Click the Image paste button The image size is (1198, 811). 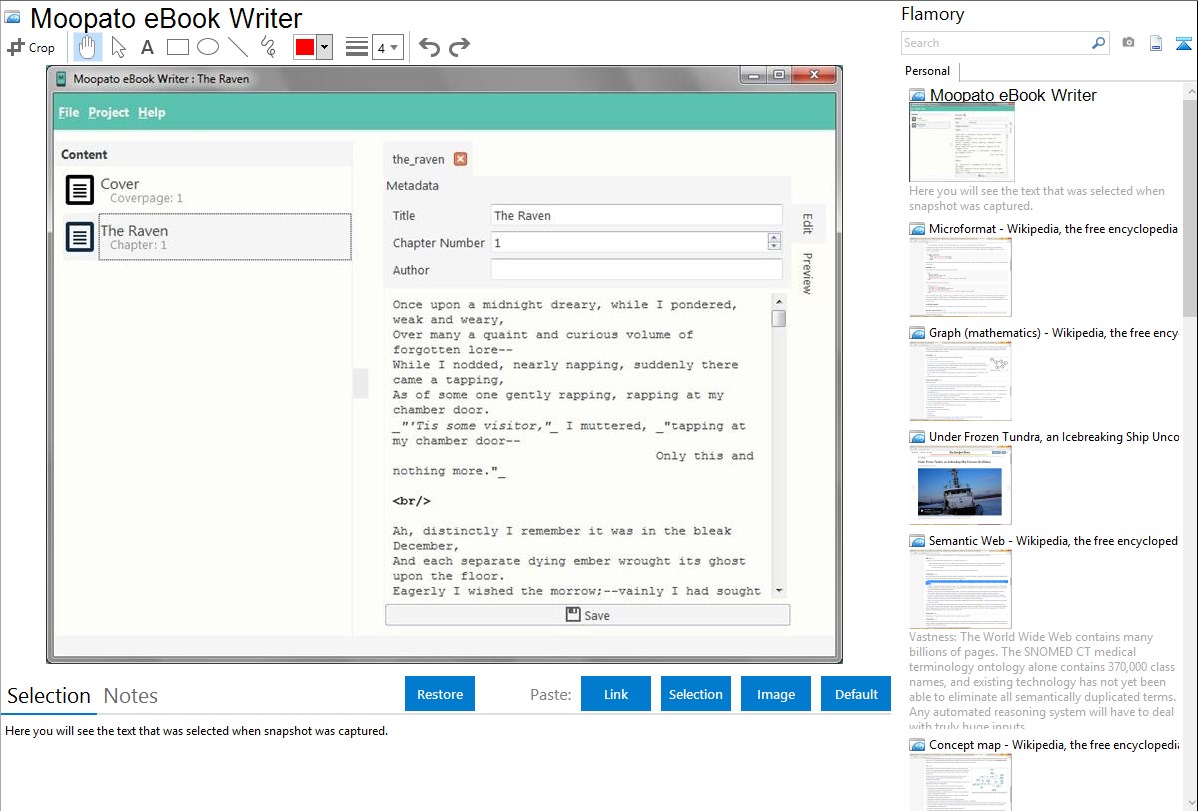pyautogui.click(x=776, y=694)
